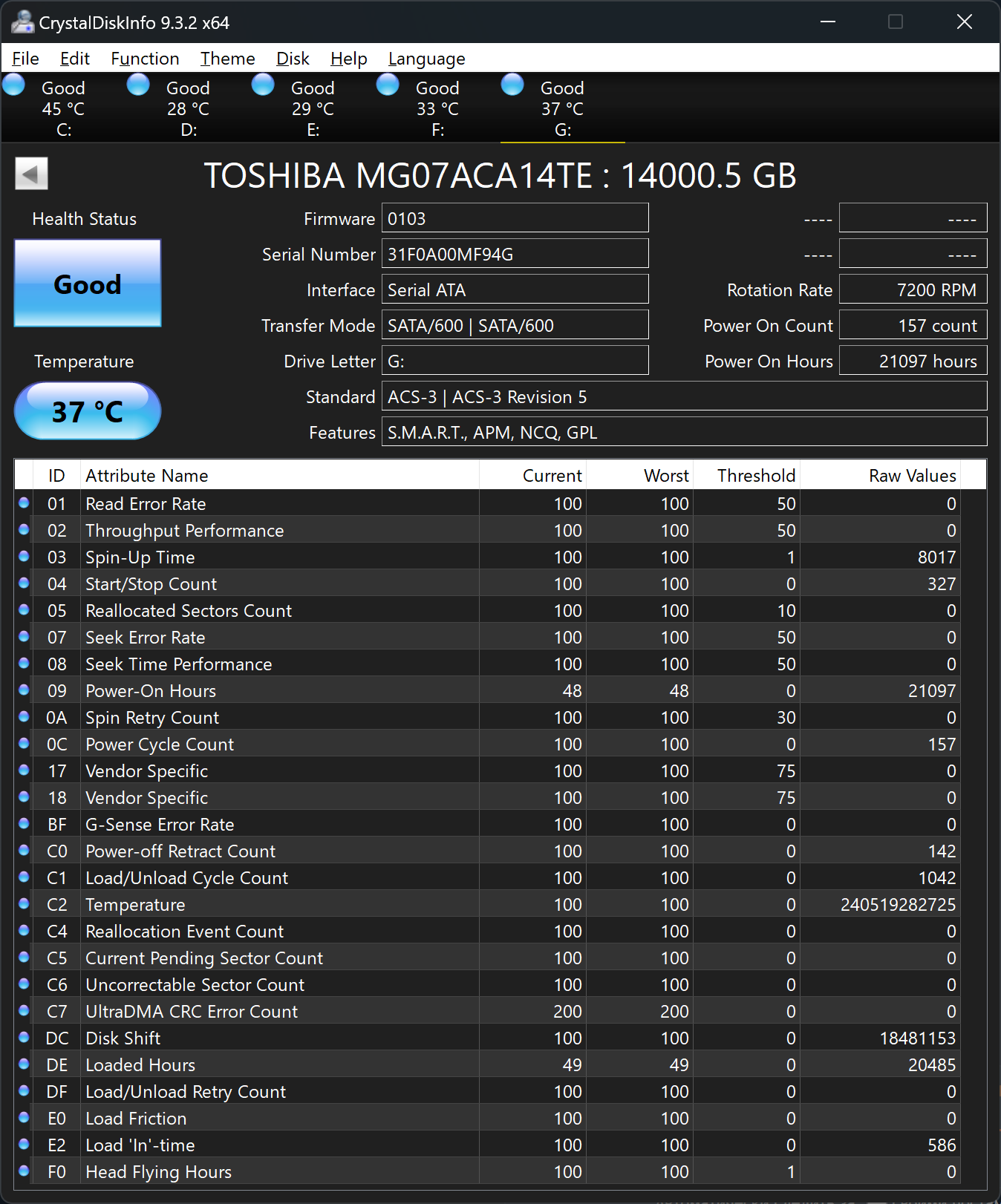Click the Drive Letter field

(x=515, y=361)
